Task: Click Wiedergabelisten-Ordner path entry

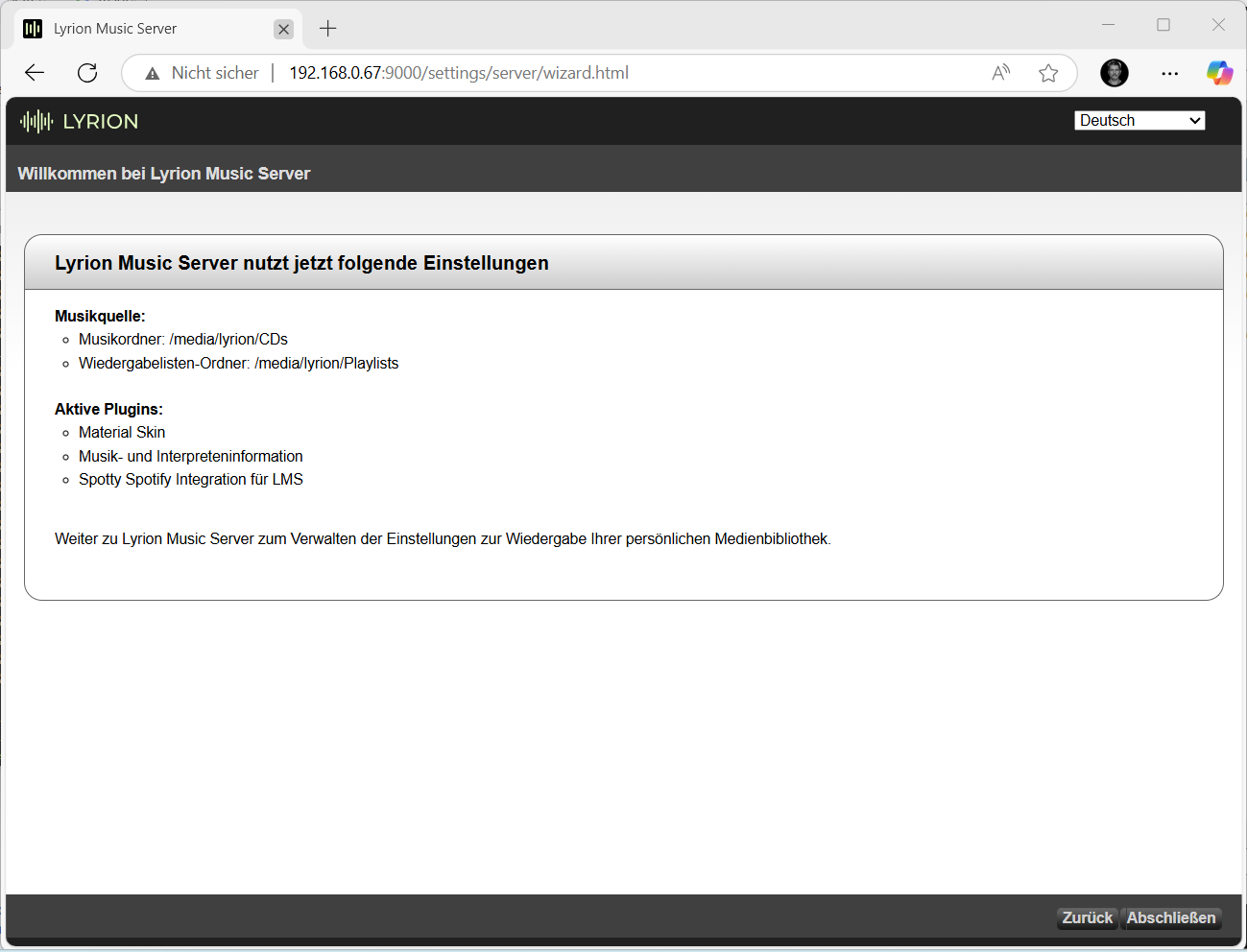Action: click(238, 363)
